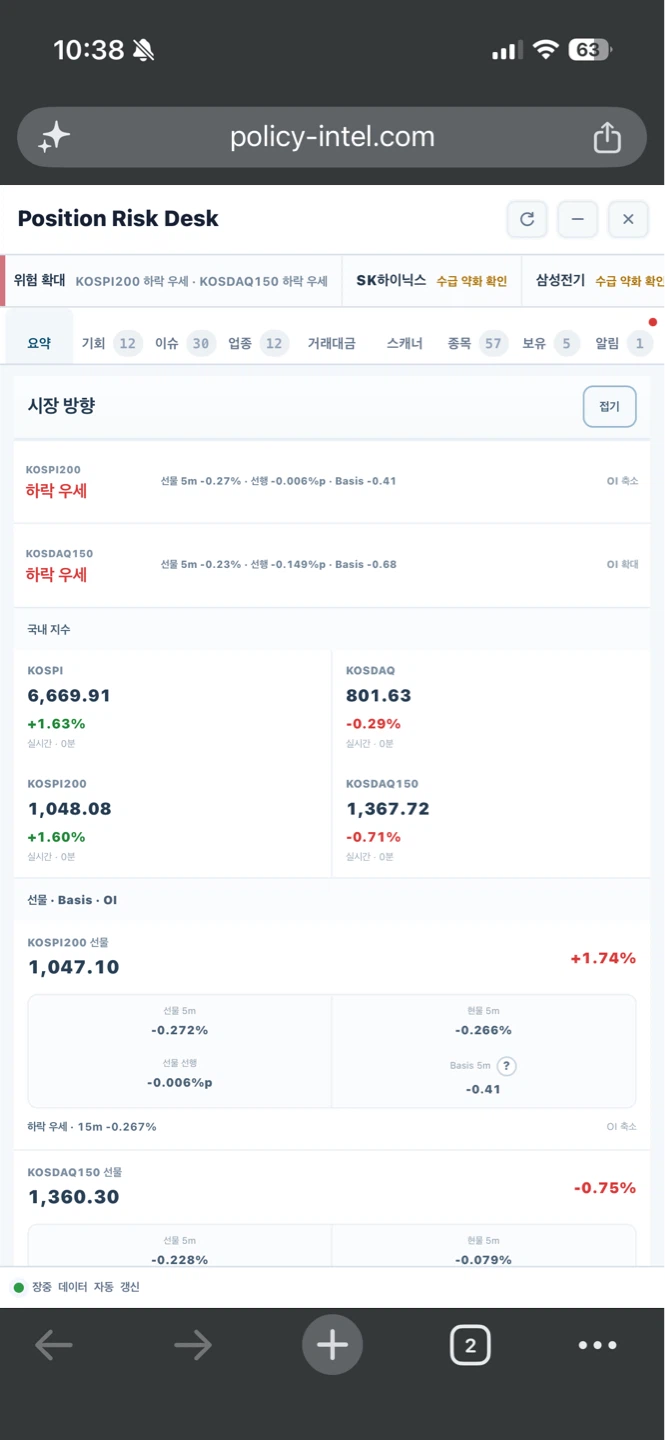This screenshot has width=665, height=1440.
Task: Tap the browser share icon
Action: (607, 137)
